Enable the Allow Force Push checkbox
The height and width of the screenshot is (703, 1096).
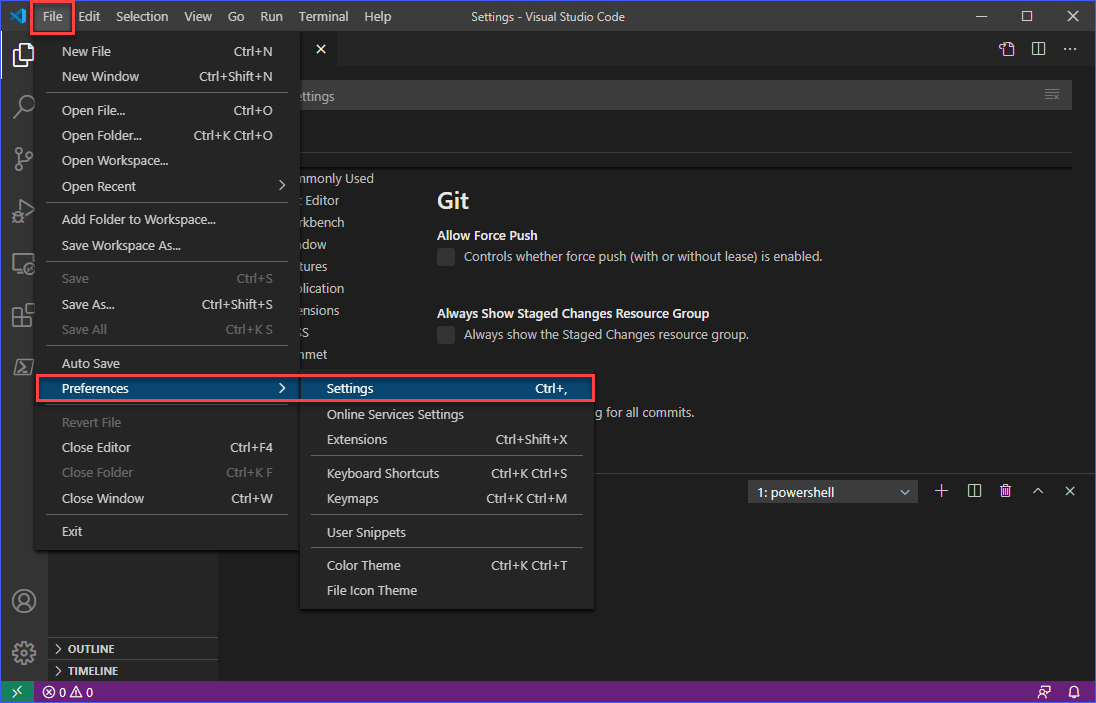[446, 257]
